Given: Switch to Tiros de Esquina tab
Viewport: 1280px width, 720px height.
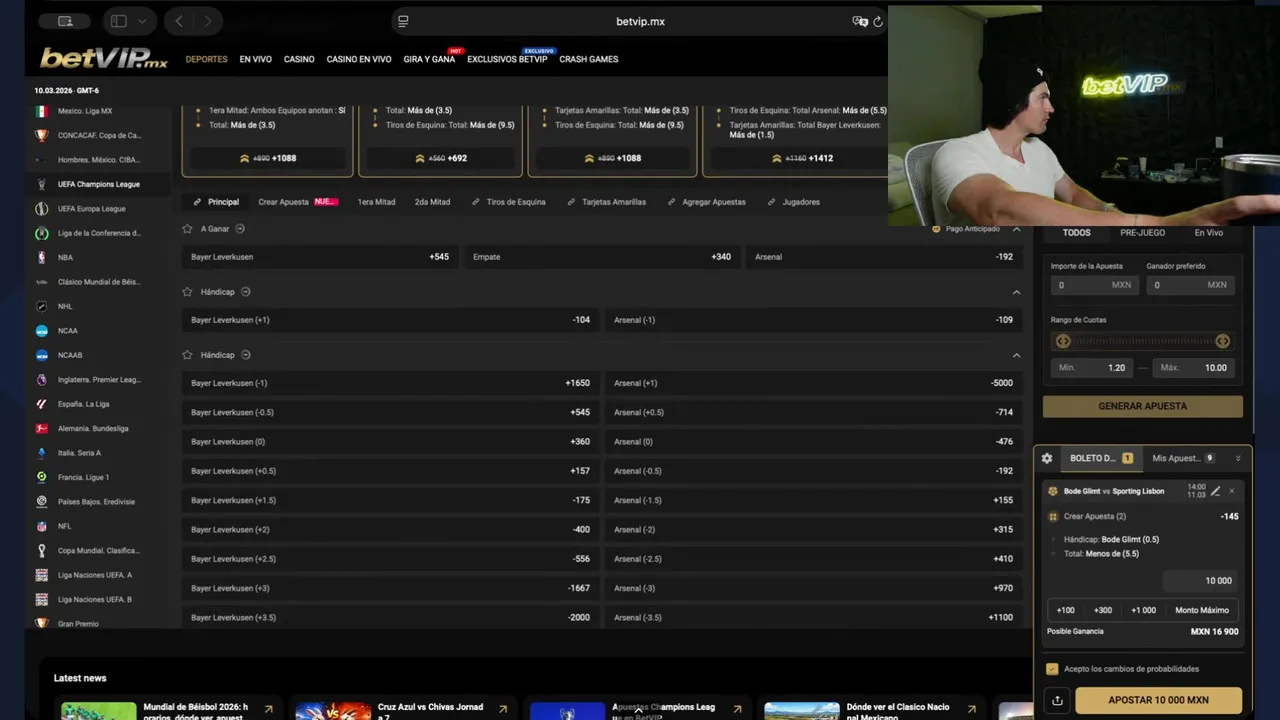Looking at the screenshot, I should click(508, 202).
